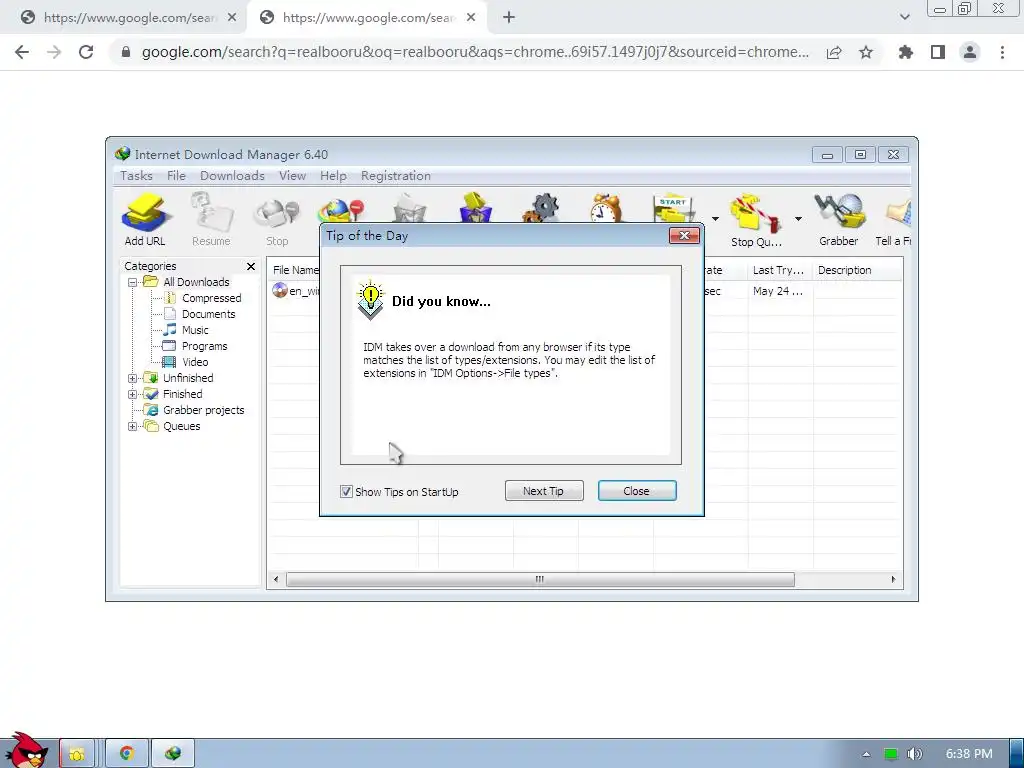Select the Music category
1024x768 pixels.
(x=195, y=330)
